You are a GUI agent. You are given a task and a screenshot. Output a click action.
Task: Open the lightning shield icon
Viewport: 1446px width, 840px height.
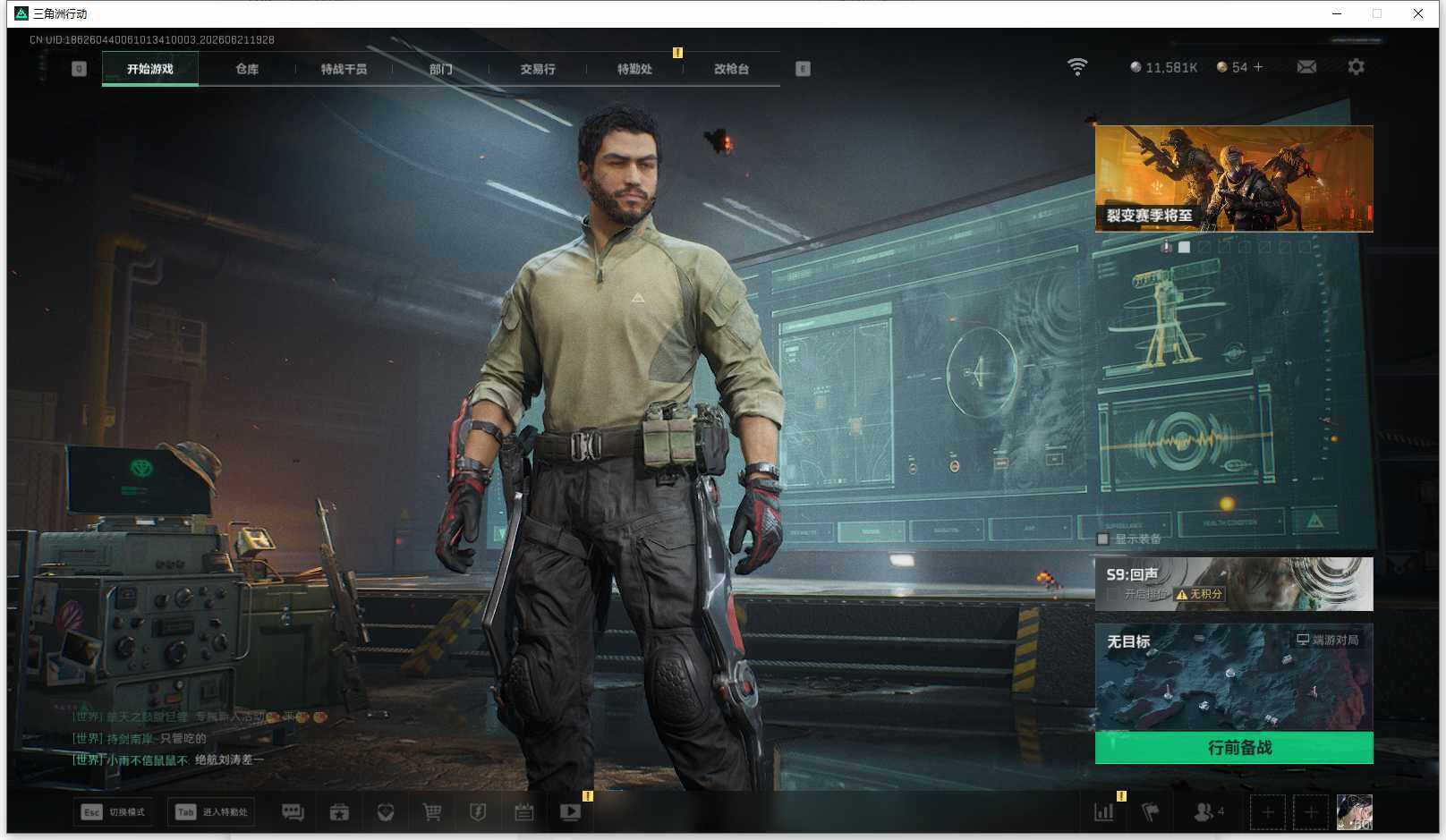[x=478, y=812]
